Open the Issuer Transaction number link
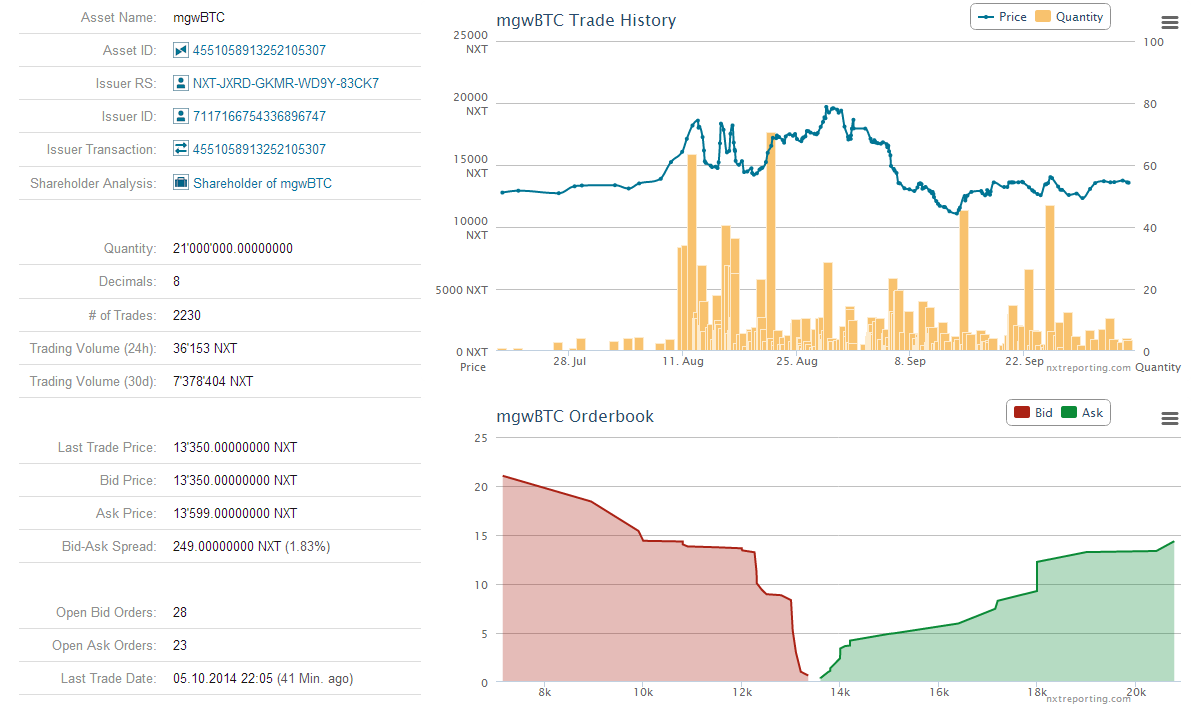 tap(259, 149)
